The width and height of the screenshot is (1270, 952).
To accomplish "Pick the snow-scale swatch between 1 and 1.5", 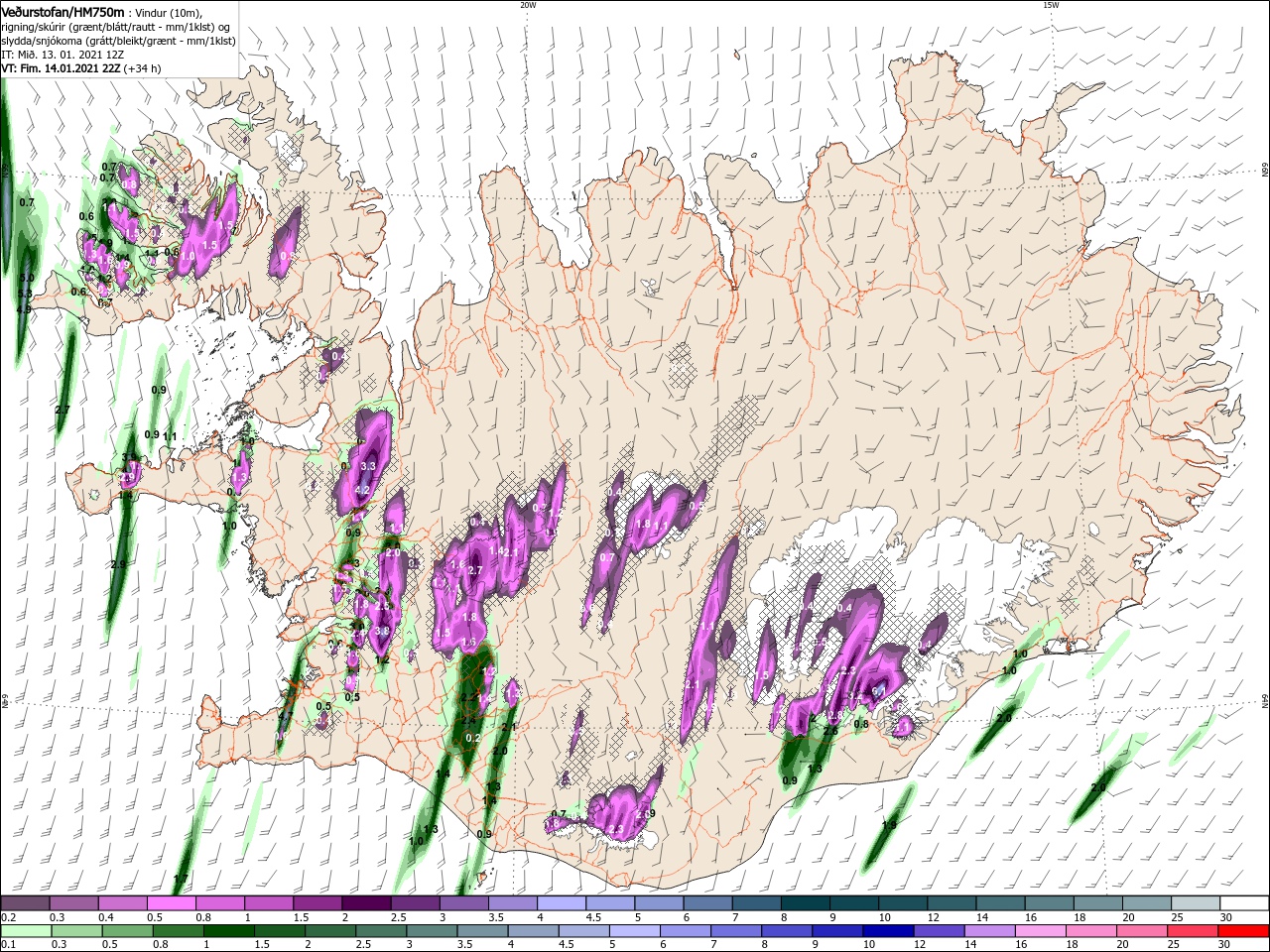I will (x=268, y=903).
